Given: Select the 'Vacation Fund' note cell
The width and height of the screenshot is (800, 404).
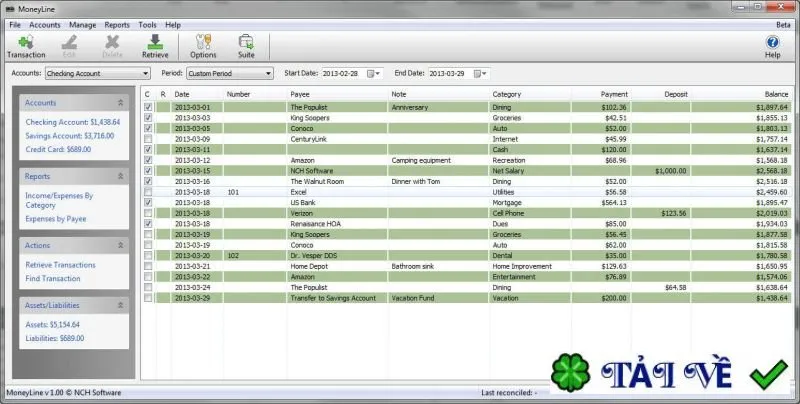Looking at the screenshot, I should pyautogui.click(x=439, y=298).
